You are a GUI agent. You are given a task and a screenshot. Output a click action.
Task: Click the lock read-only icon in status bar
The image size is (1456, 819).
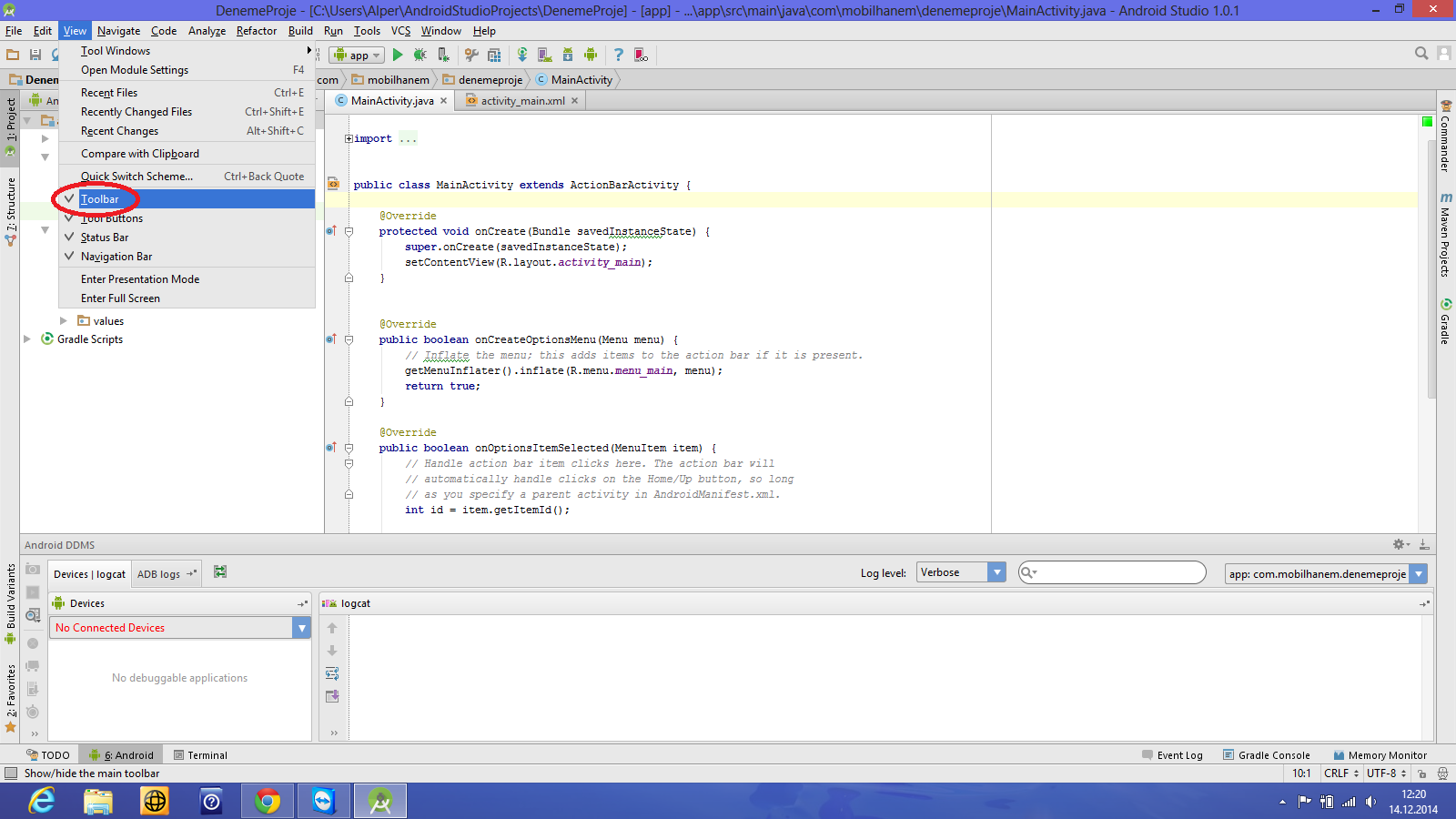pos(1422,773)
